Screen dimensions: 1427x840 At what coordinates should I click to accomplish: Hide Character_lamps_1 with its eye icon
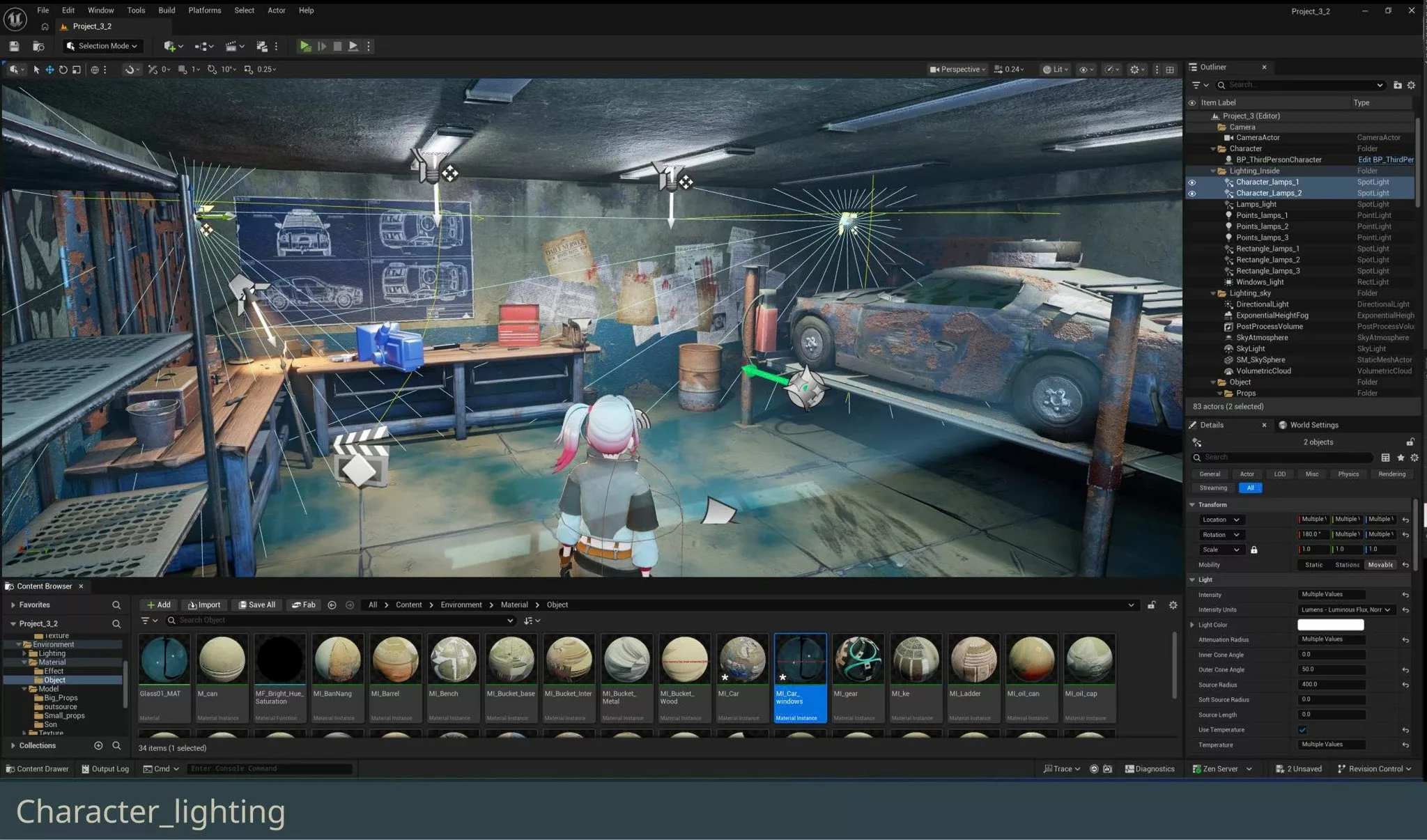[1191, 182]
